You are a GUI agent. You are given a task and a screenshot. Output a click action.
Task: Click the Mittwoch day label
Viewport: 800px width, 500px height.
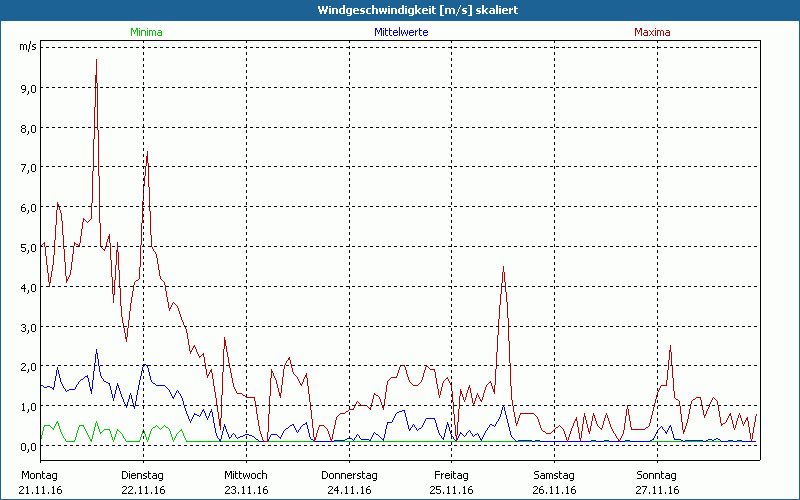click(x=245, y=474)
